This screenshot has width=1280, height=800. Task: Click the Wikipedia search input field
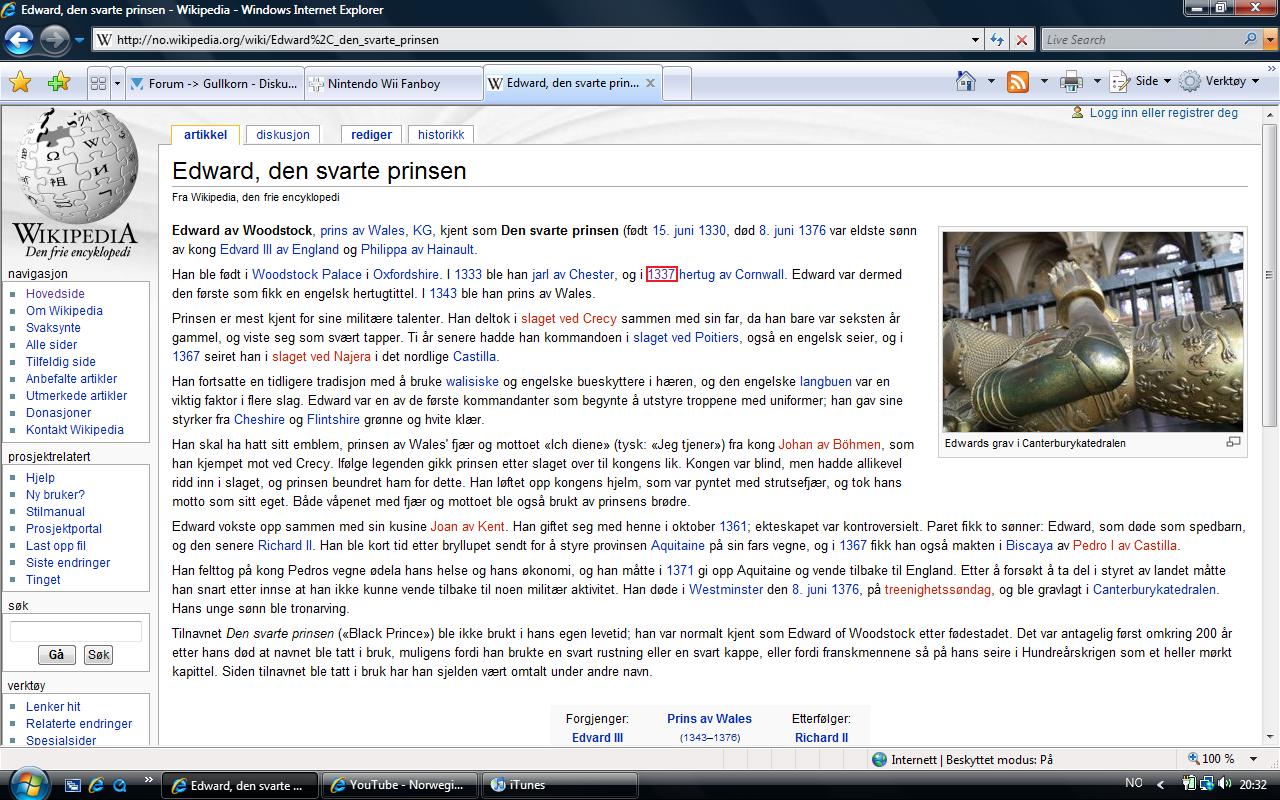pyautogui.click(x=75, y=631)
